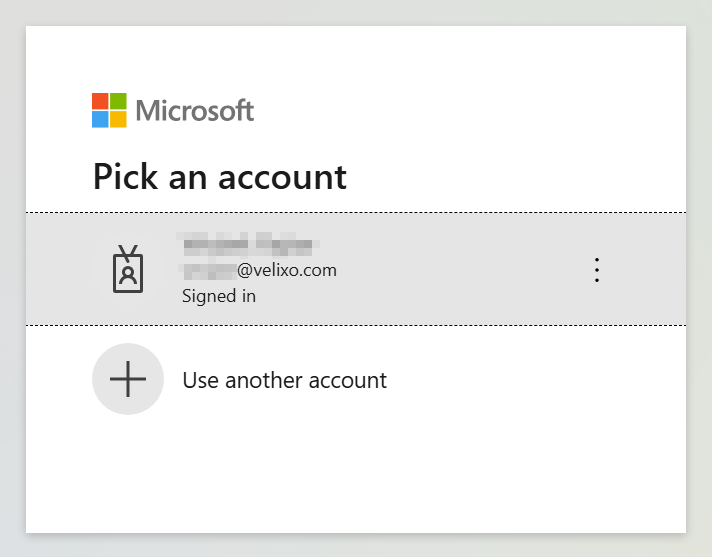Click the Microsoft four-square logo

109,110
